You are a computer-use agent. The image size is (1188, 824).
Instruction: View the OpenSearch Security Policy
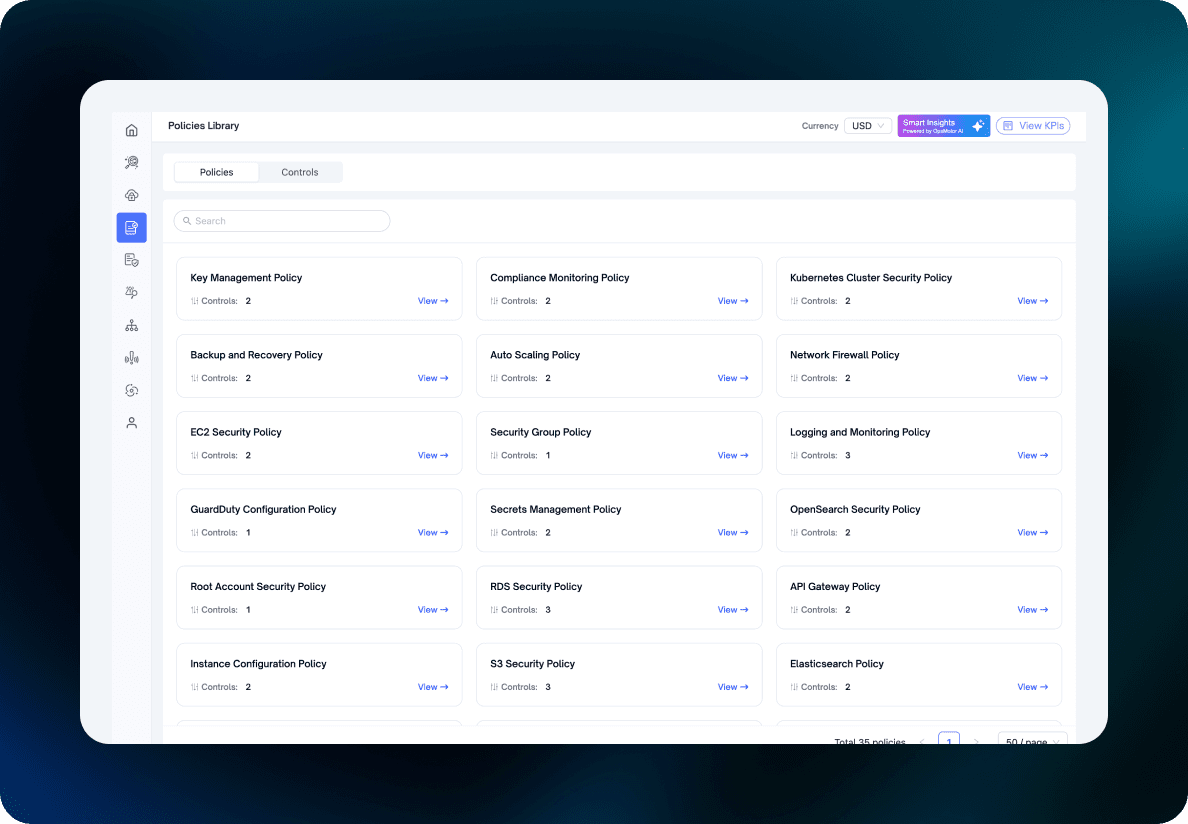[x=1033, y=533]
